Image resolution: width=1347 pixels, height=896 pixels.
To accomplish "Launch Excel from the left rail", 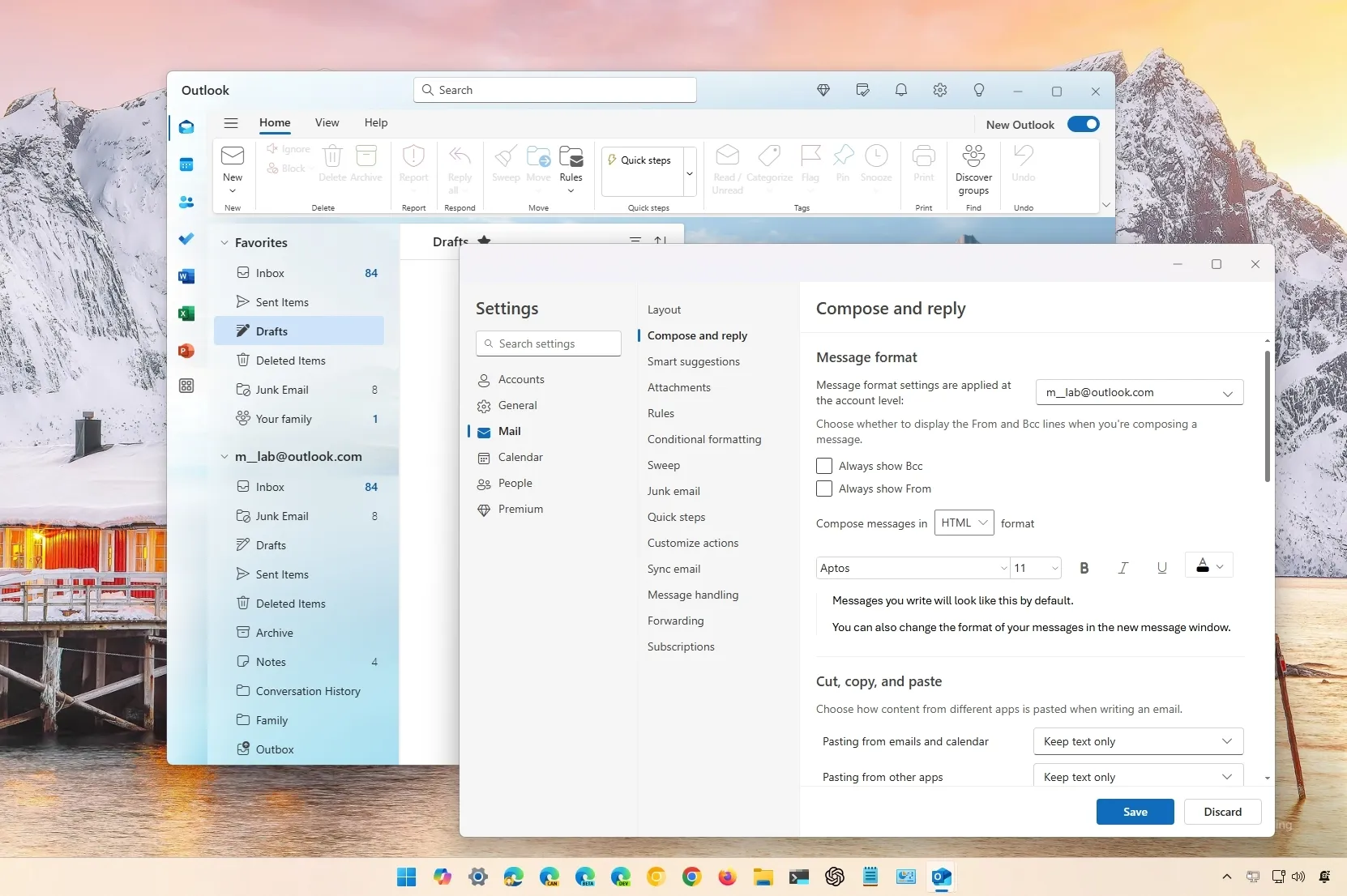I will 186,314.
